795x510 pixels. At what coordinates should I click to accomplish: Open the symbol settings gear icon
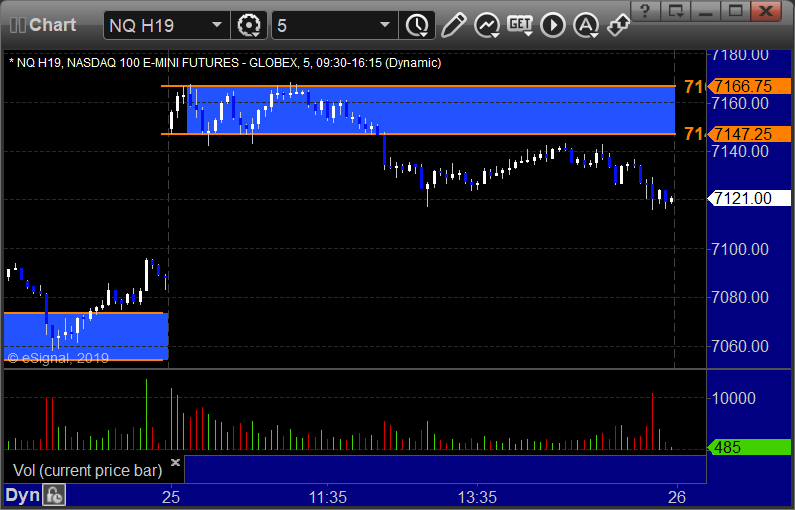[x=248, y=25]
